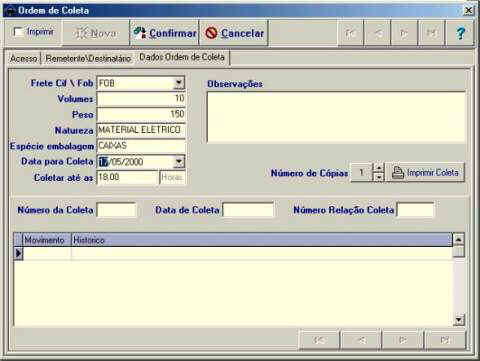Image resolution: width=480 pixels, height=361 pixels.
Task: Go to previous record in top toolbar
Action: click(378, 33)
